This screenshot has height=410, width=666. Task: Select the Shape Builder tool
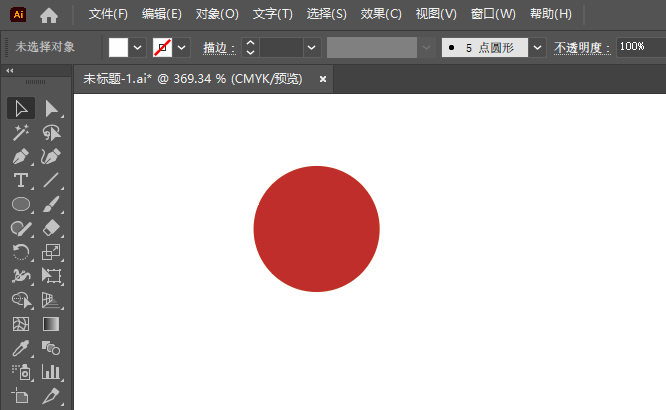pyautogui.click(x=21, y=300)
